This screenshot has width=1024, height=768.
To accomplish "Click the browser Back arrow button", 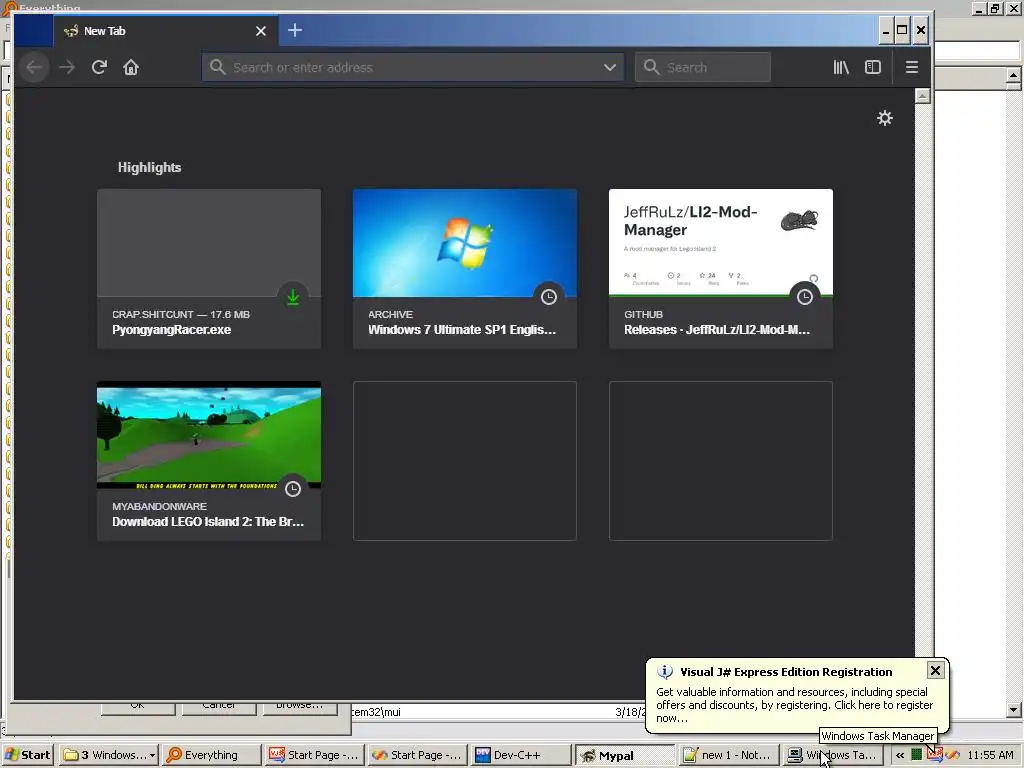I will (34, 67).
